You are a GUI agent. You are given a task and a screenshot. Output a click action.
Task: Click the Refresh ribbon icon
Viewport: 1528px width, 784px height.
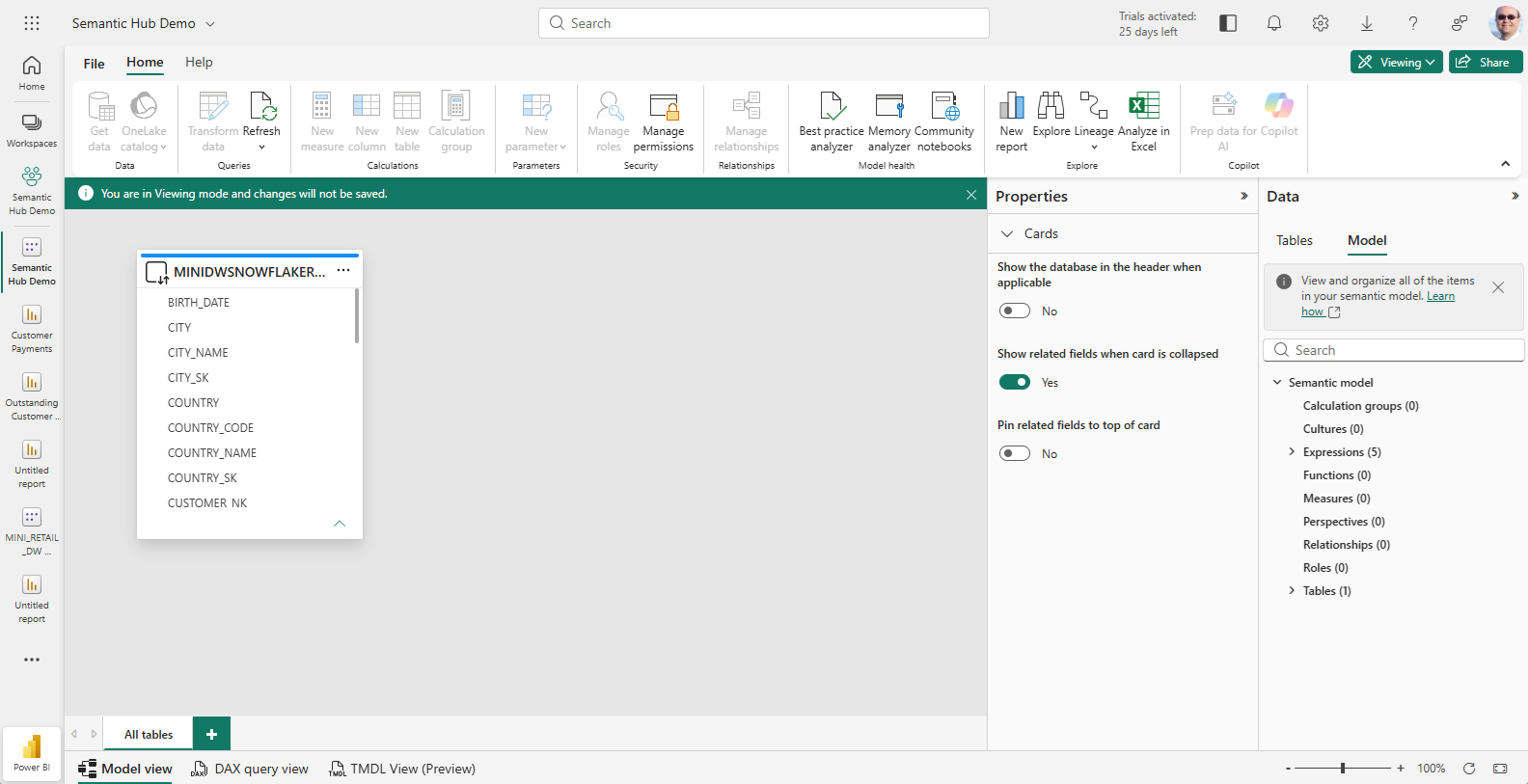pyautogui.click(x=261, y=122)
